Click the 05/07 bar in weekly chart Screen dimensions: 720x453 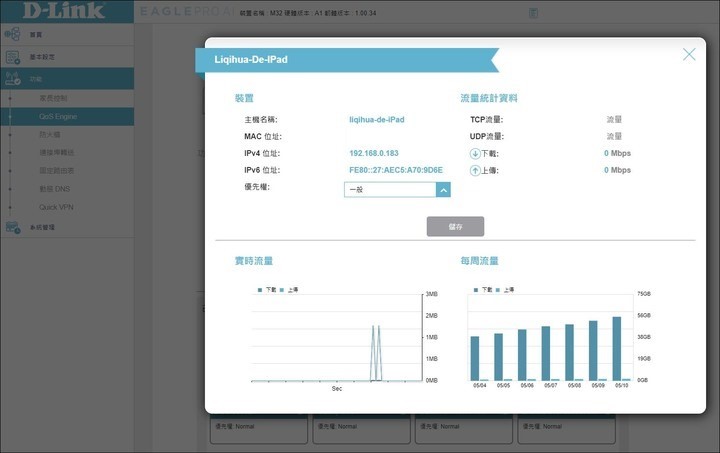click(x=546, y=353)
